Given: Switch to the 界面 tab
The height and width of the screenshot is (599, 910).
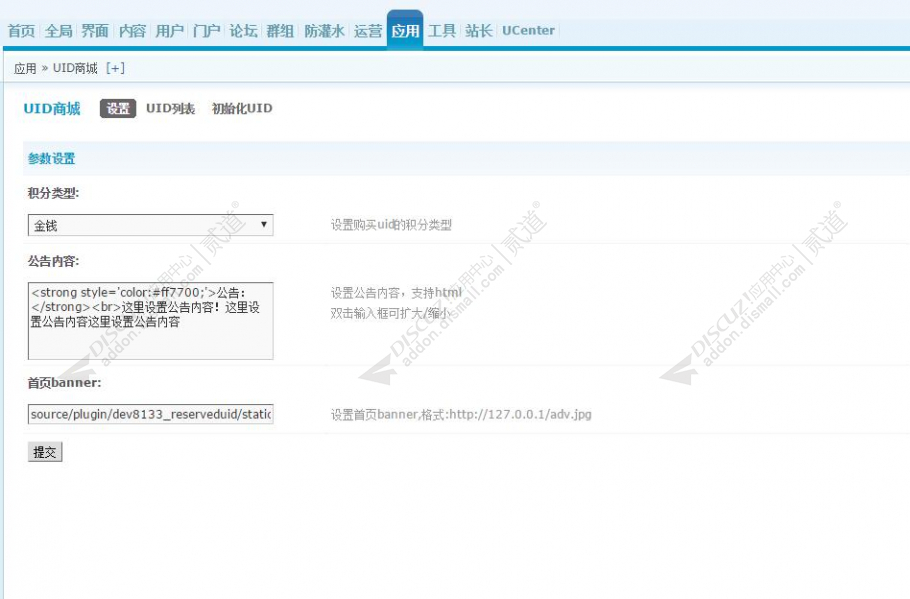Looking at the screenshot, I should 95,31.
